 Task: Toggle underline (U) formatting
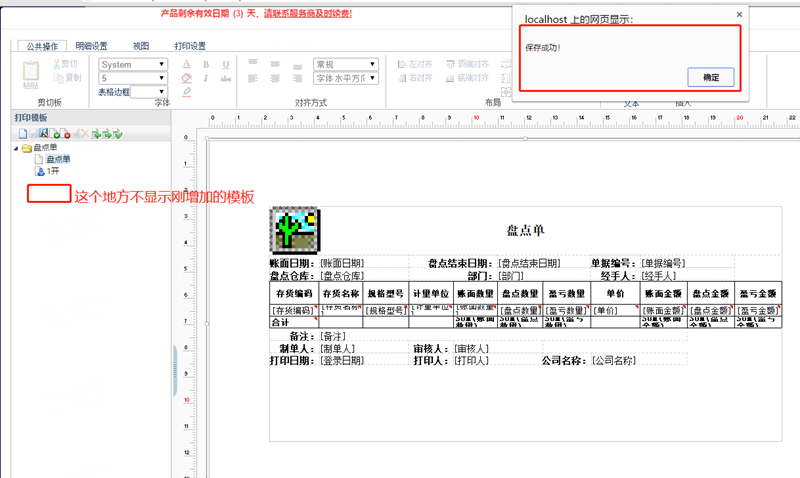tap(226, 65)
